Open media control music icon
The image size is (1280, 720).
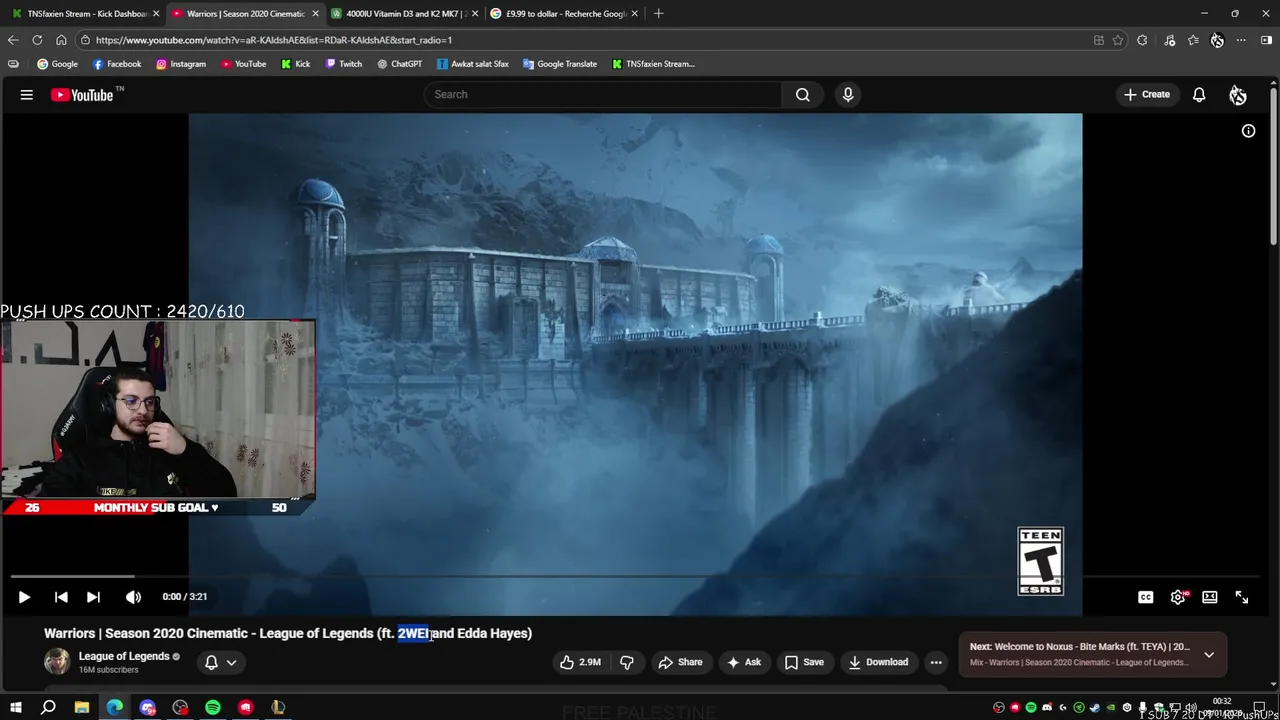(x=1170, y=40)
